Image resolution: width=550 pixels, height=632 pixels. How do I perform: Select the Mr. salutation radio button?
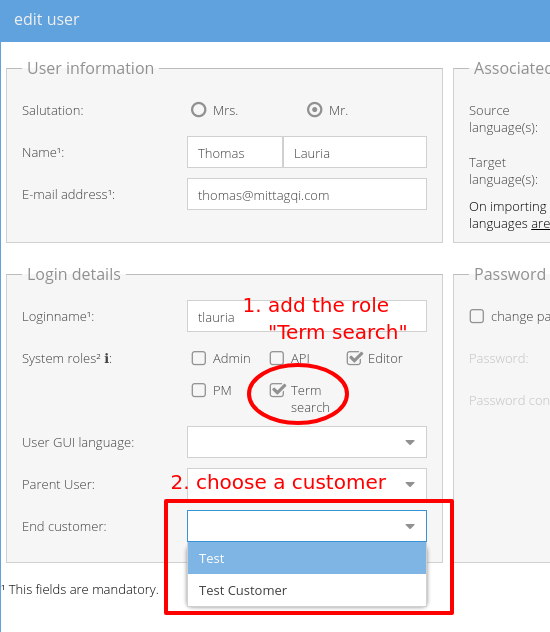point(314,110)
